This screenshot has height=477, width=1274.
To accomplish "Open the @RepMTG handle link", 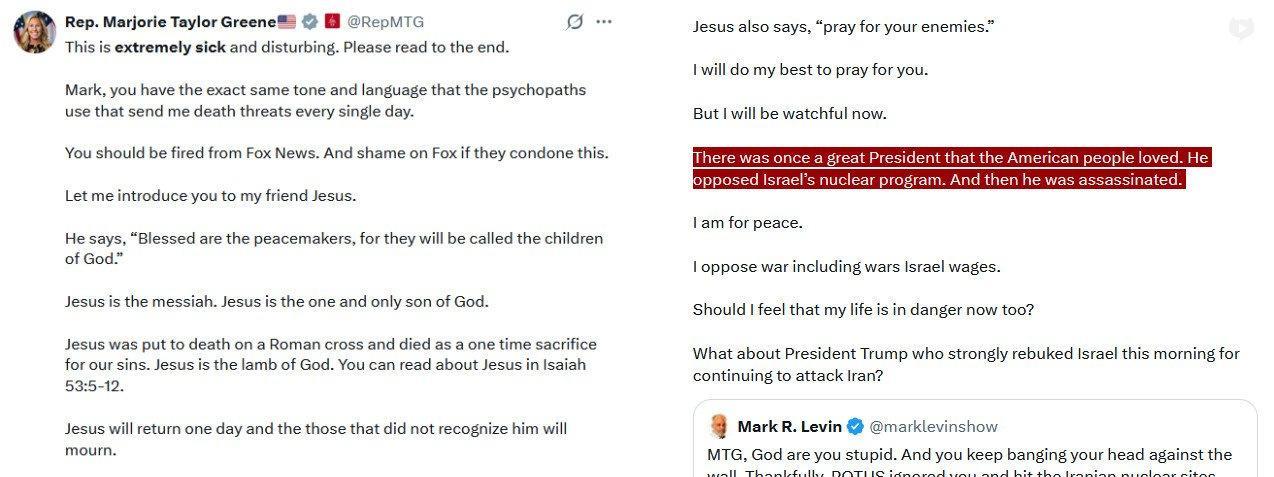I will click(x=385, y=22).
